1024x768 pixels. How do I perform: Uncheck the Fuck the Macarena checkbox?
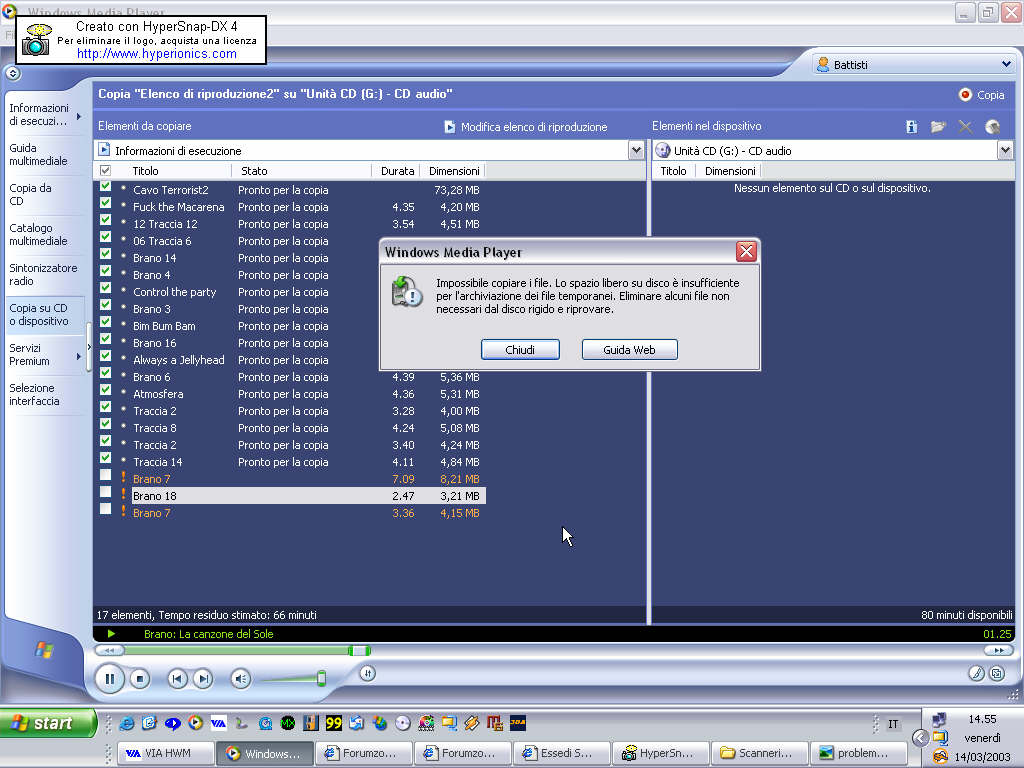pyautogui.click(x=105, y=203)
